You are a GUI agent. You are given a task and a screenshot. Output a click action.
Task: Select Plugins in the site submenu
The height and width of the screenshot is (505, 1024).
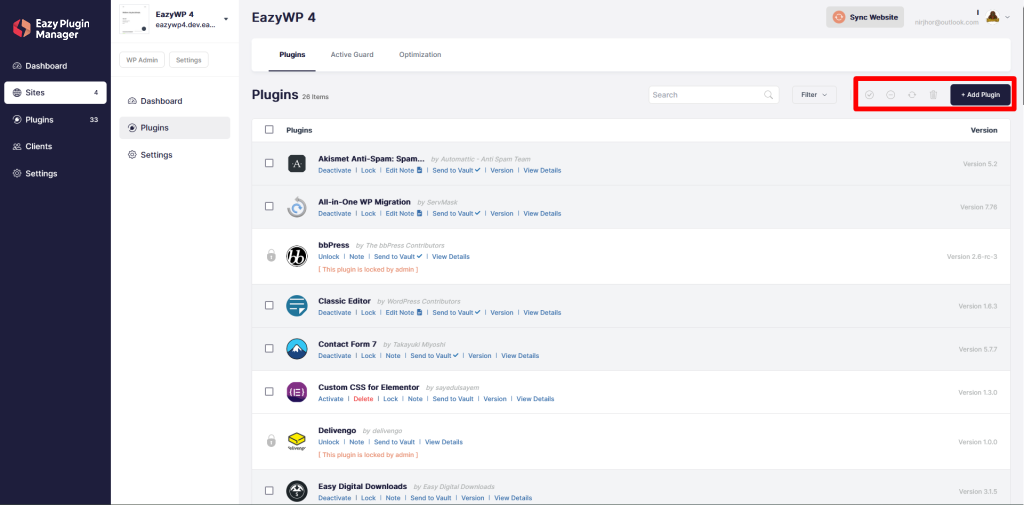174,128
